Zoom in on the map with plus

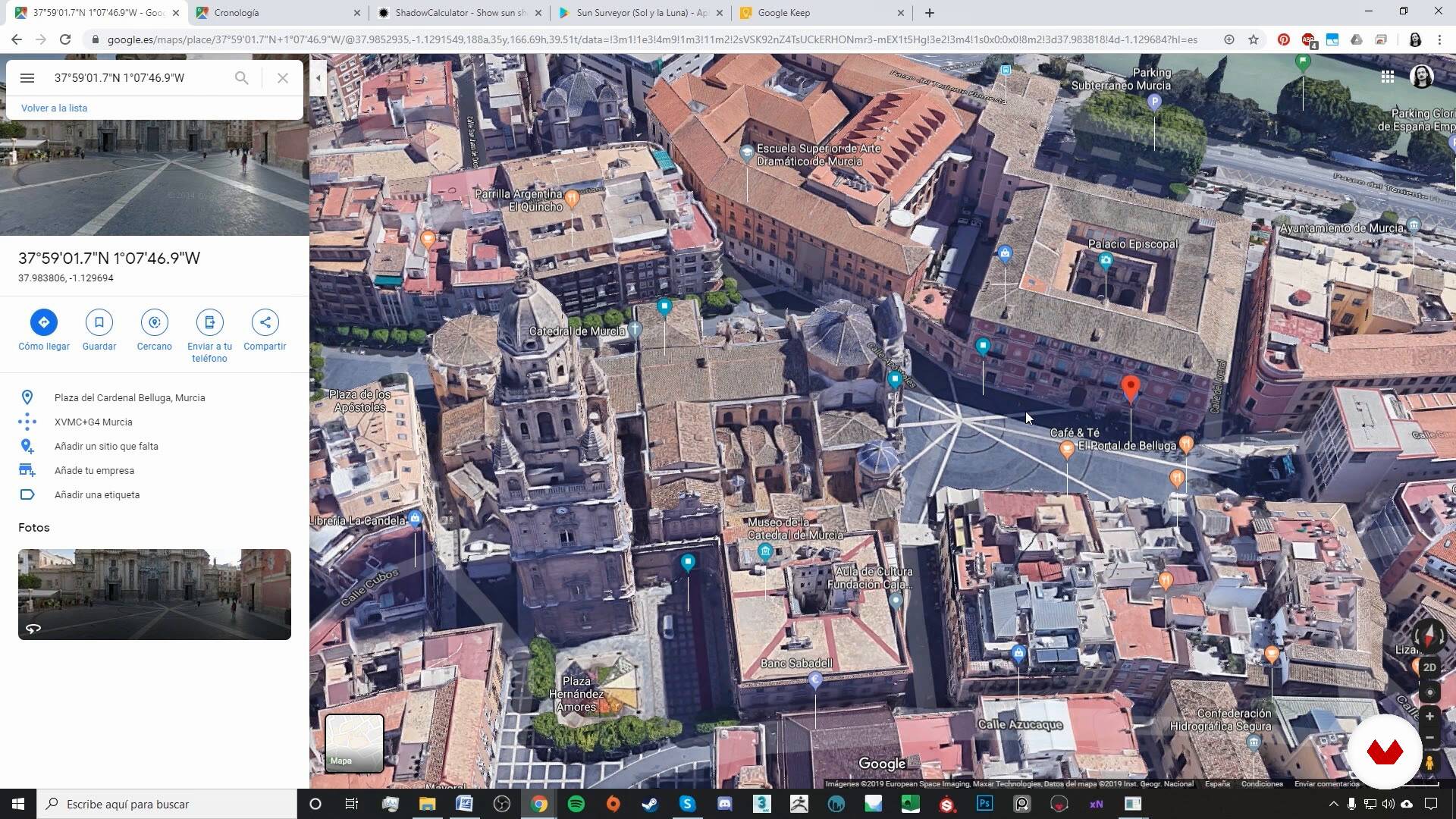[1429, 716]
